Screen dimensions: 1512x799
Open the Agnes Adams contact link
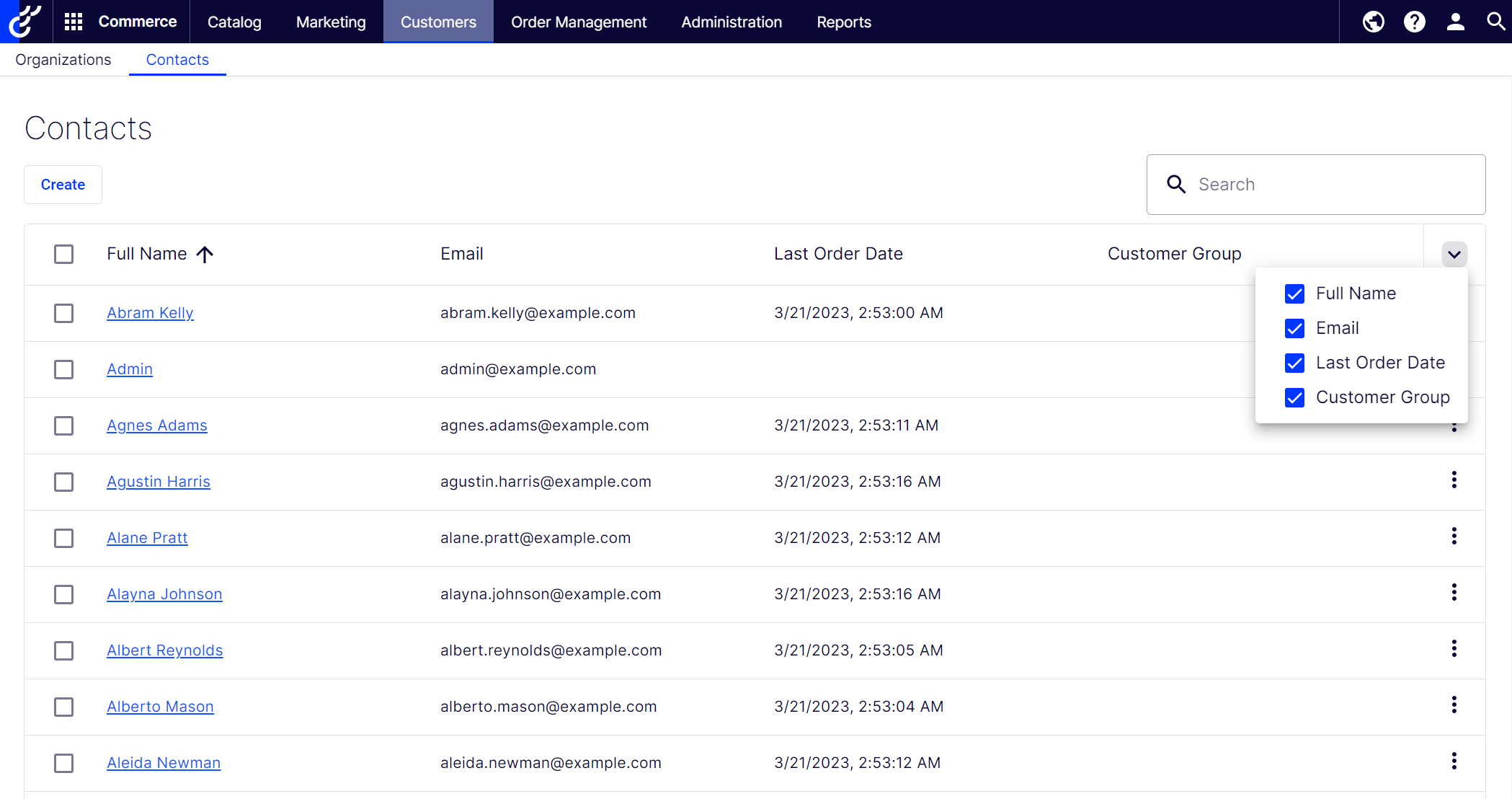click(x=157, y=425)
